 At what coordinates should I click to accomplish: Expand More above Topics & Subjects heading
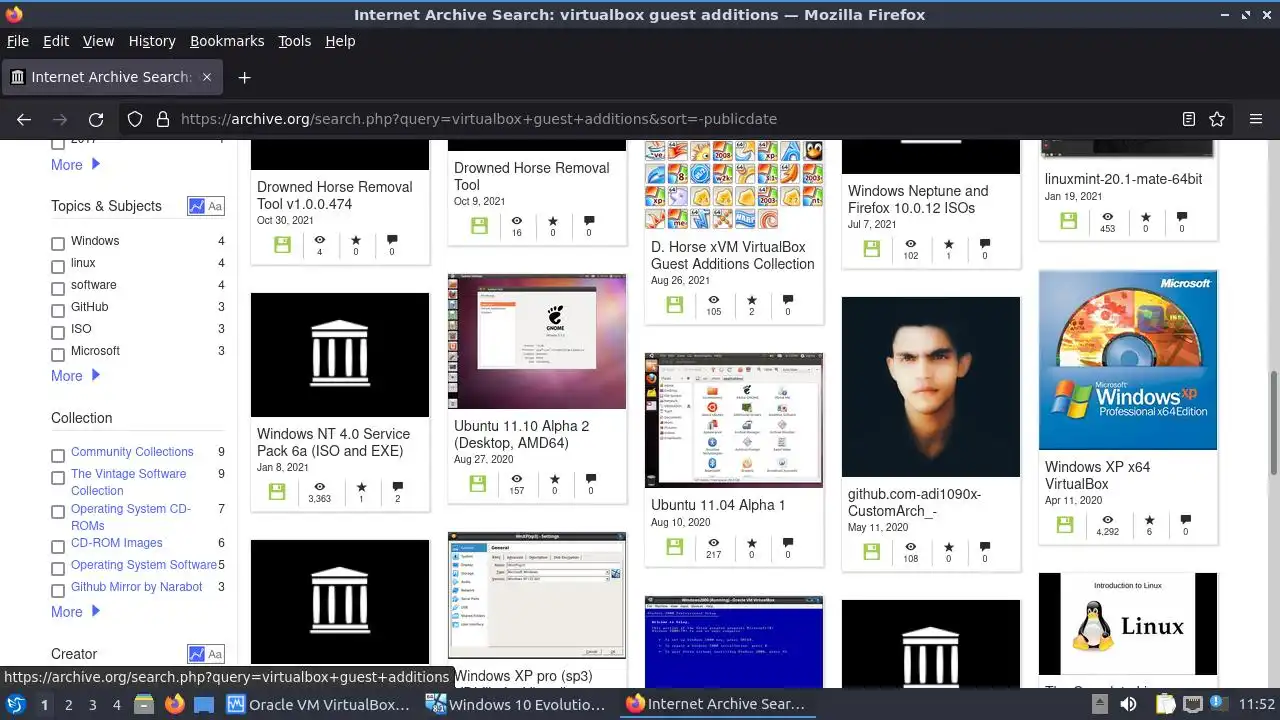pos(76,165)
